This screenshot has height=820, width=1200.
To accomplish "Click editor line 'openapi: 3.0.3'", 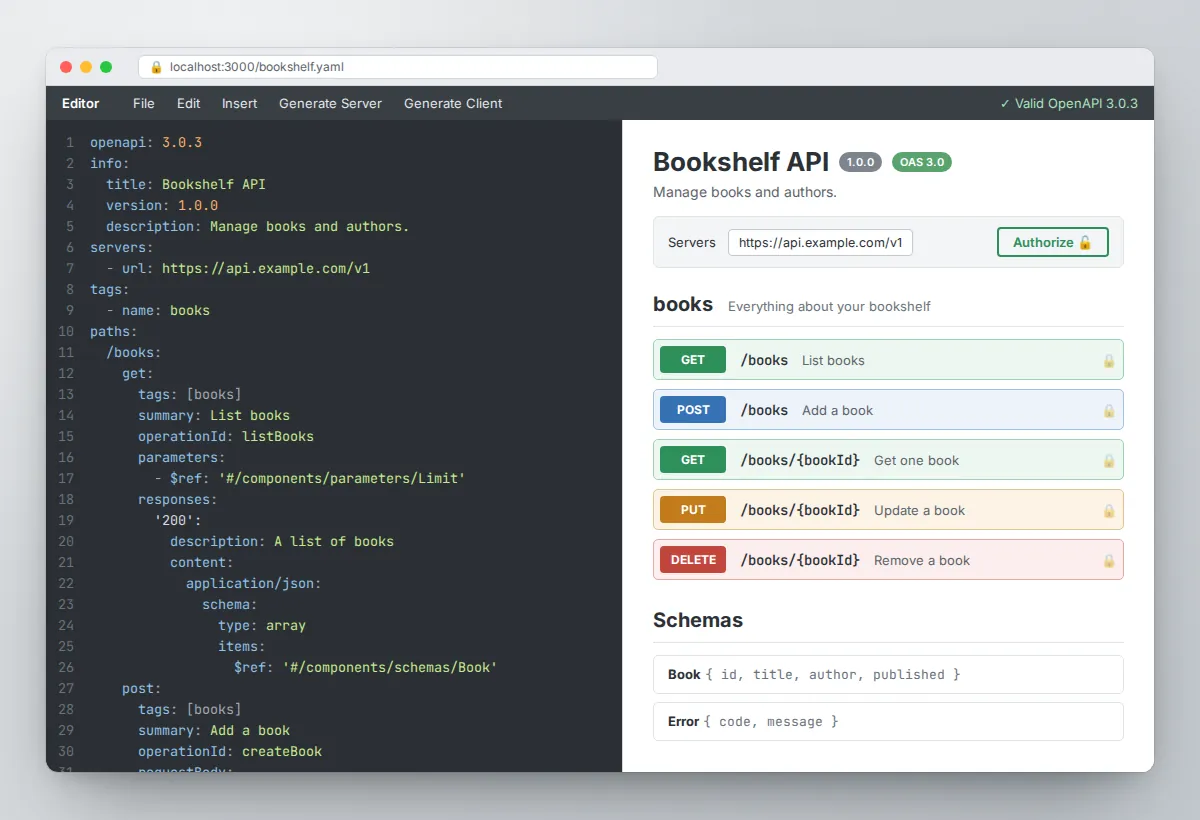I will (146, 142).
